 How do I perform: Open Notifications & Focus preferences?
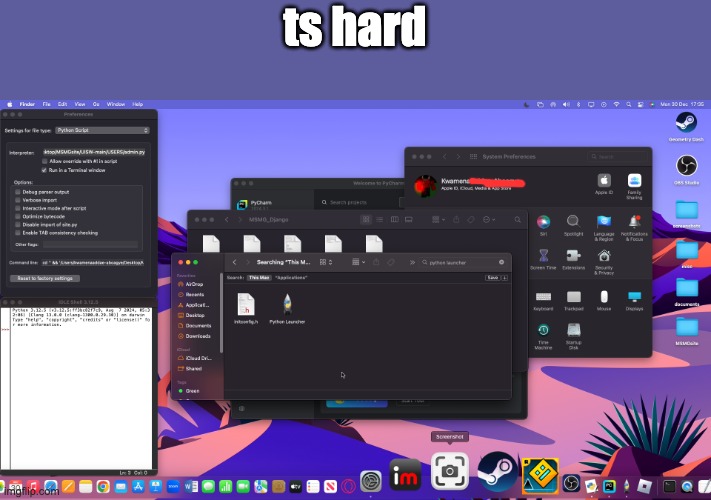click(x=634, y=228)
